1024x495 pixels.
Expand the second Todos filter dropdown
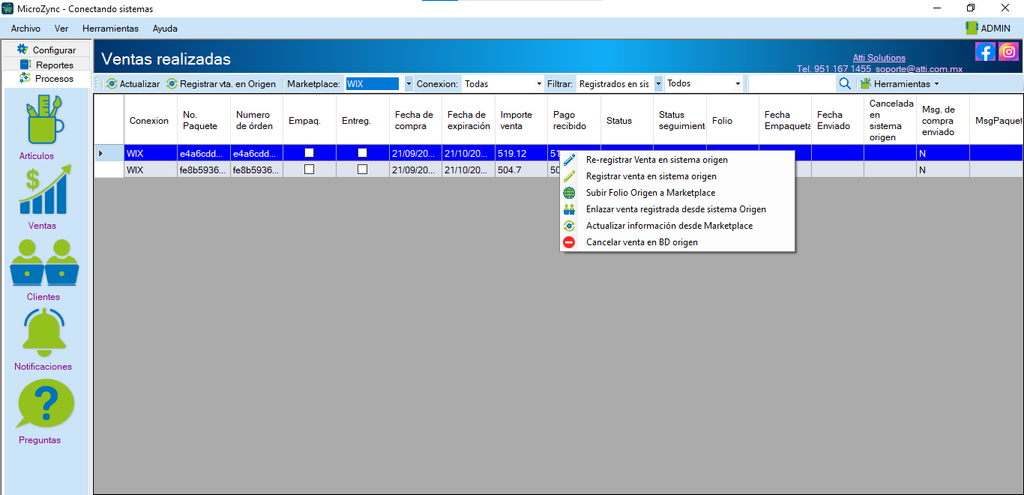pos(738,84)
